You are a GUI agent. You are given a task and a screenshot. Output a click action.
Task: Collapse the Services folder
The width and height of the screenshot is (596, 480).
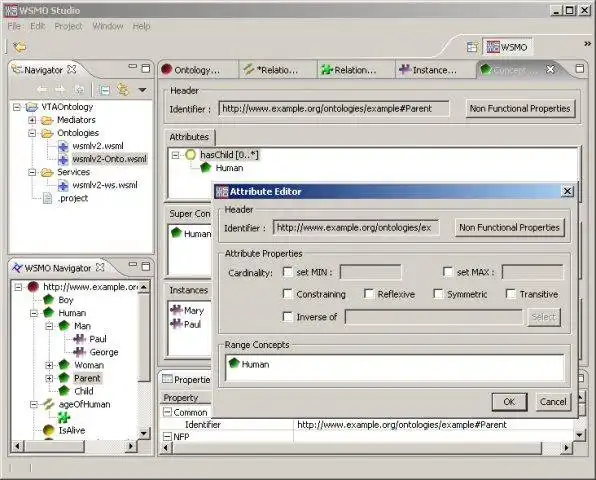pos(32,172)
